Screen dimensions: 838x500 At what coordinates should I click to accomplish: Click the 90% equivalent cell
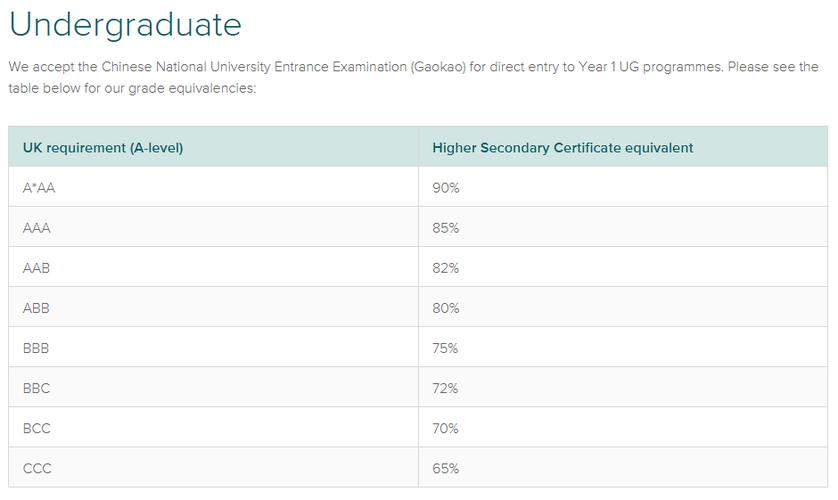click(x=623, y=188)
